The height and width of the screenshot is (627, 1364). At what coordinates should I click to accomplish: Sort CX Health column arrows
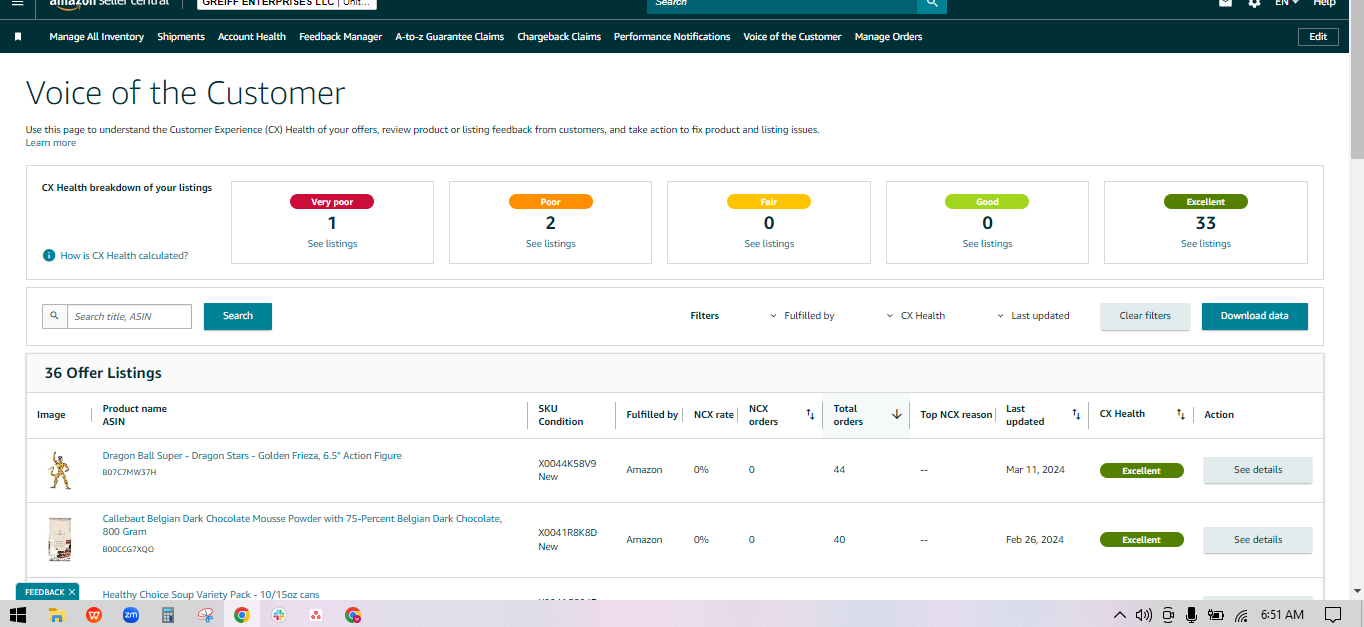(1180, 414)
